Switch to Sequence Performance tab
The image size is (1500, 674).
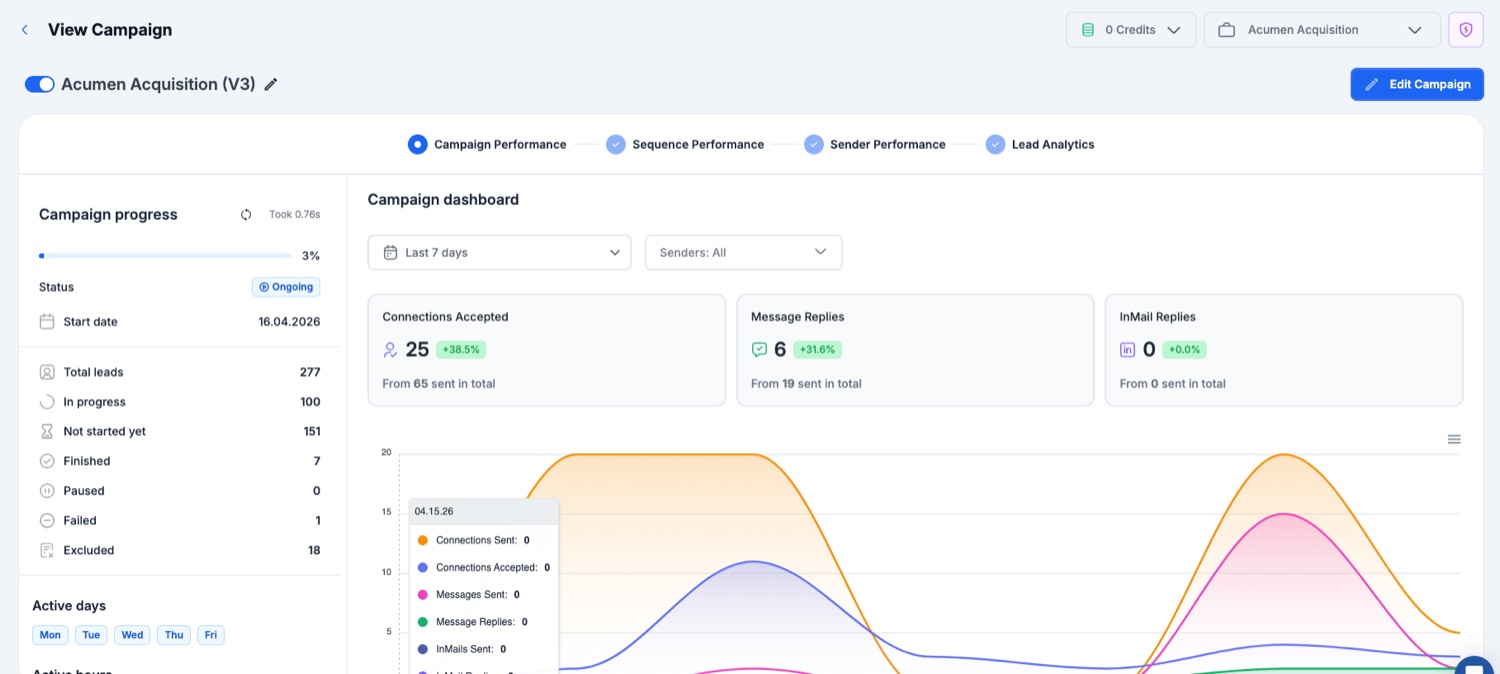coord(685,145)
